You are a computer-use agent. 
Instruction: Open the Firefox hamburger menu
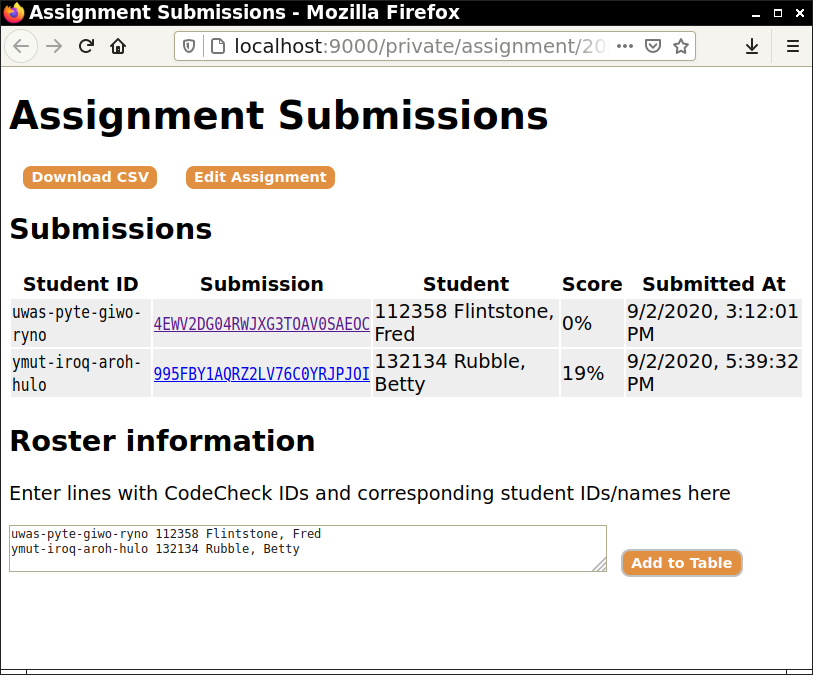point(792,47)
